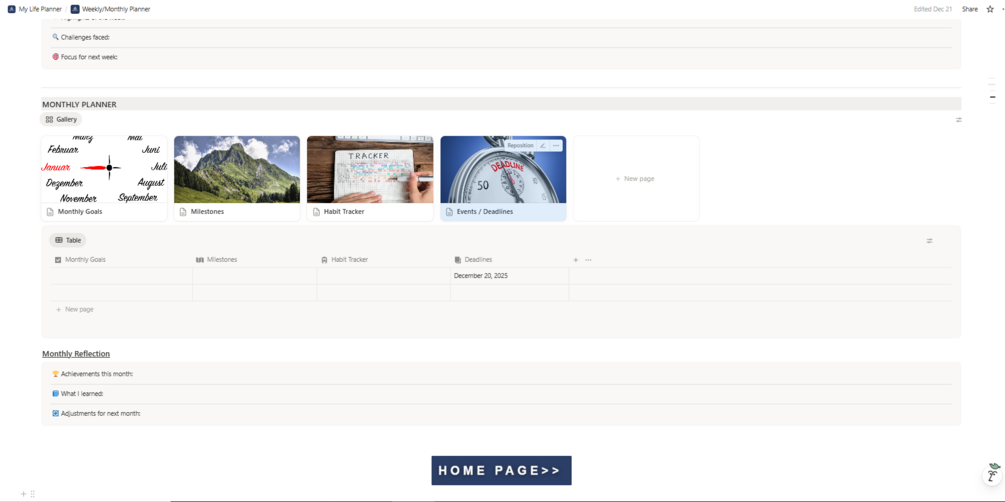Click the Edited Dec 21 timestamp

933,9
